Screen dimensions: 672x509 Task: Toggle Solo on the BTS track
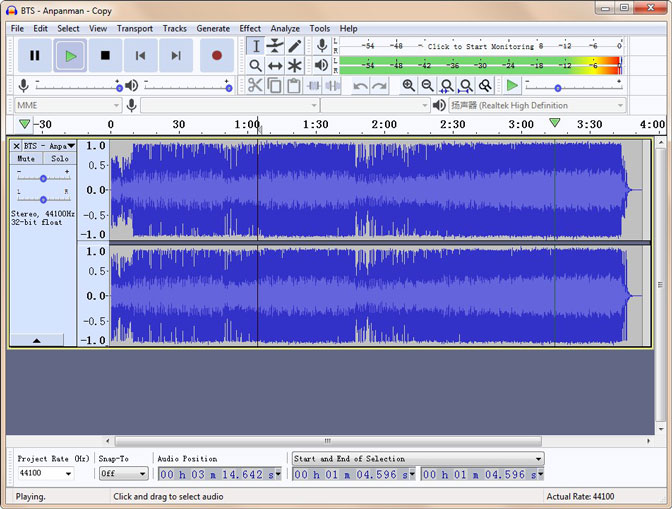[60, 159]
